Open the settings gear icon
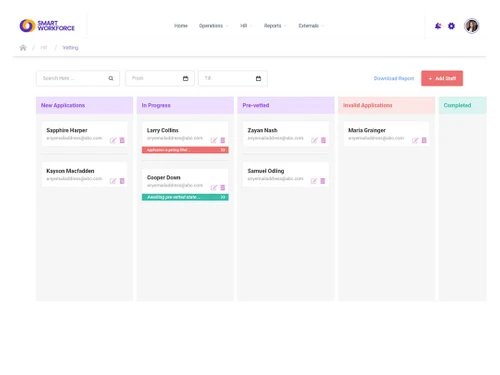 click(x=451, y=26)
